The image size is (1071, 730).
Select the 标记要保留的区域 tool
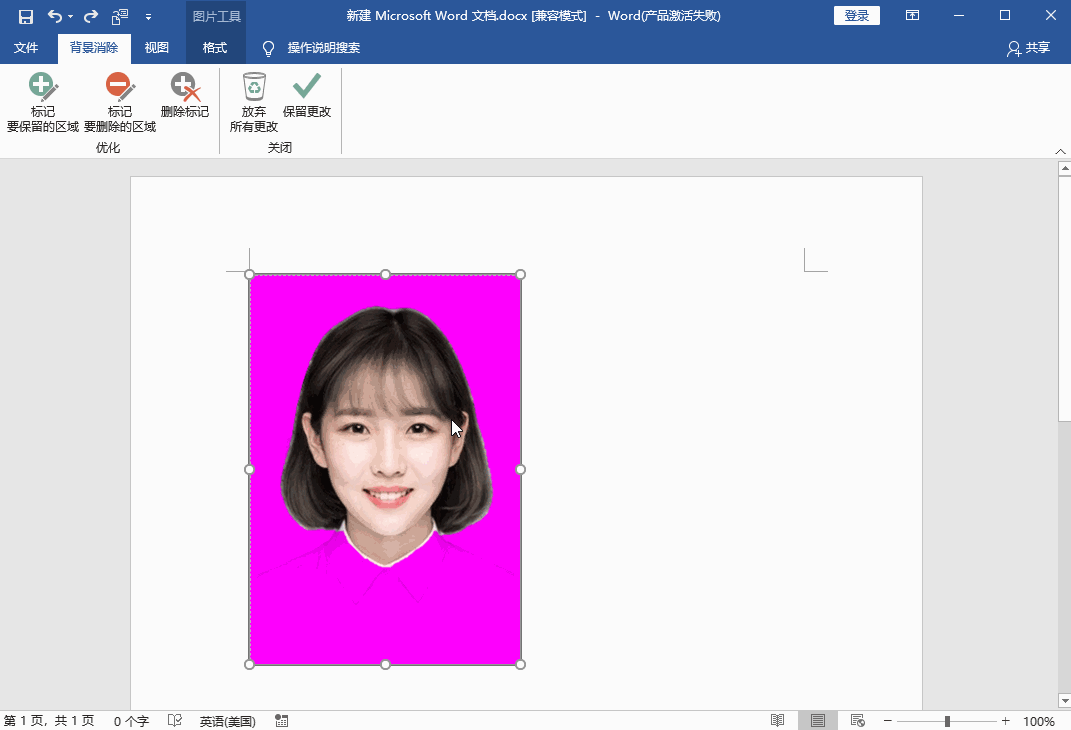43,102
